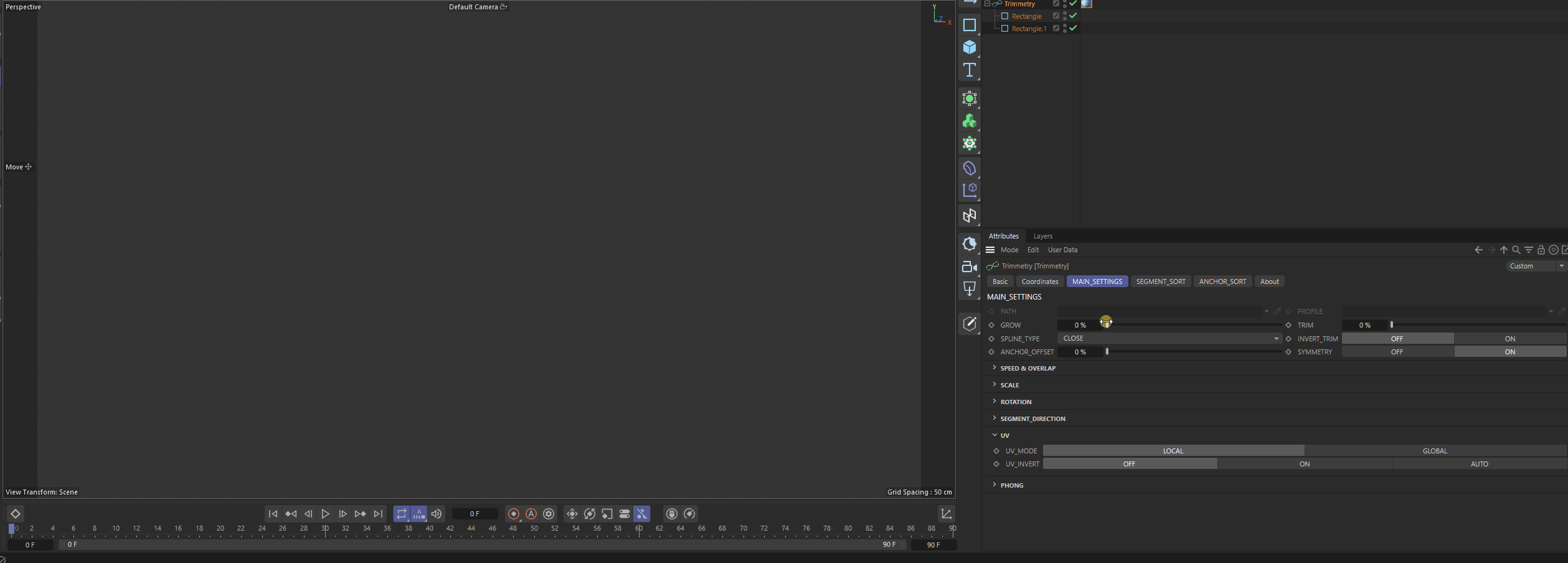Toggle rotation keyframe recording icon

coord(590,514)
